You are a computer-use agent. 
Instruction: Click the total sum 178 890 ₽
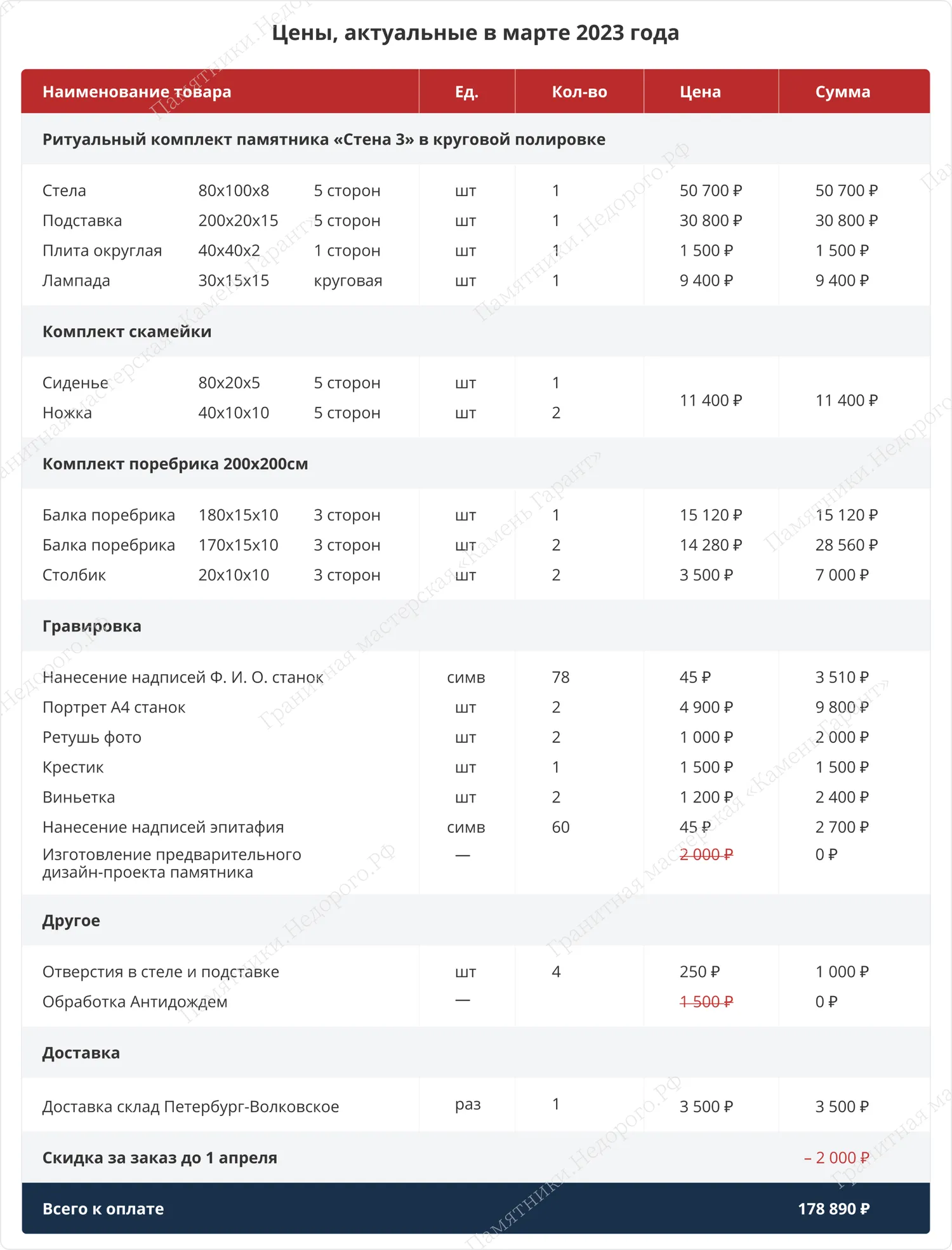point(833,1209)
